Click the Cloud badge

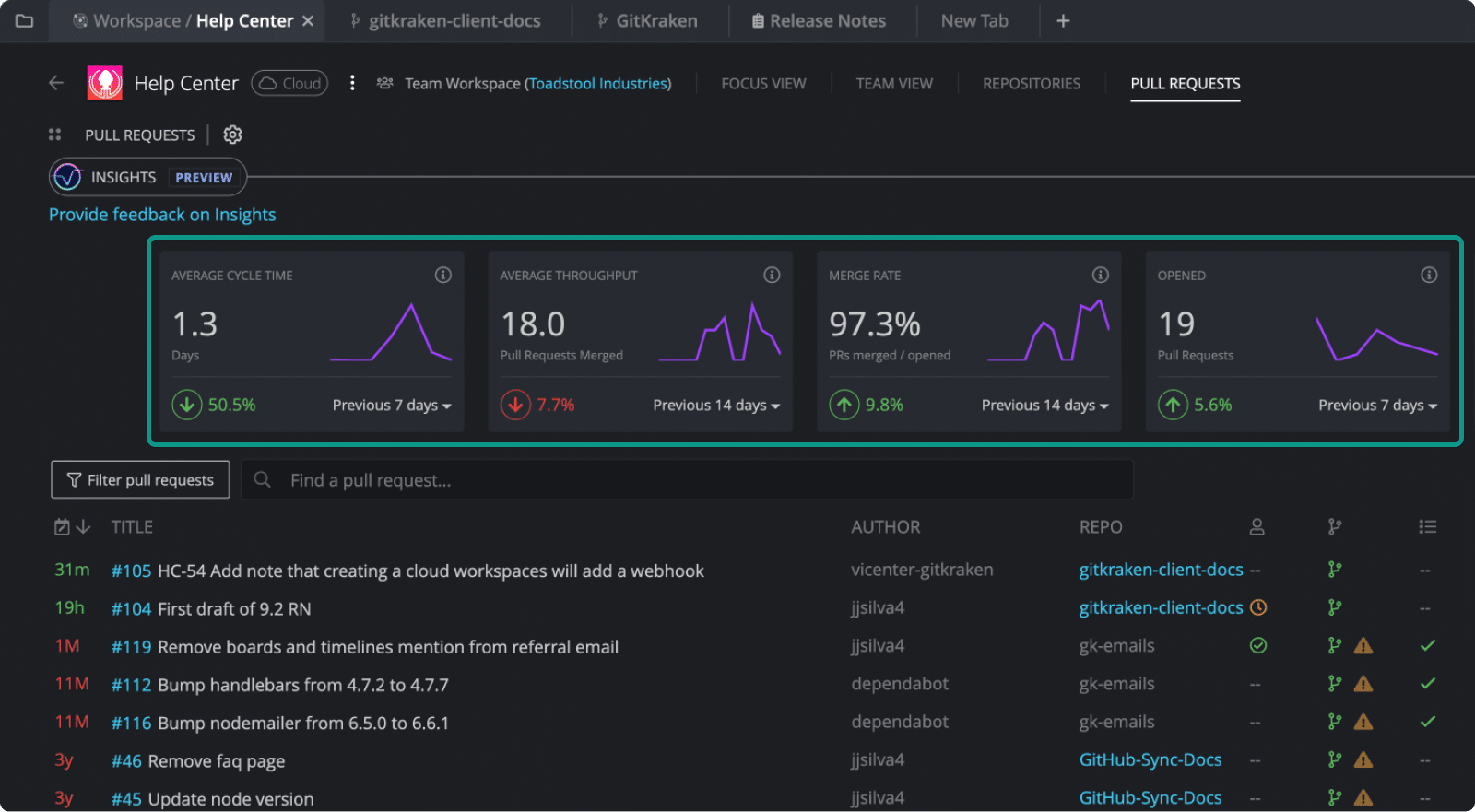[289, 83]
